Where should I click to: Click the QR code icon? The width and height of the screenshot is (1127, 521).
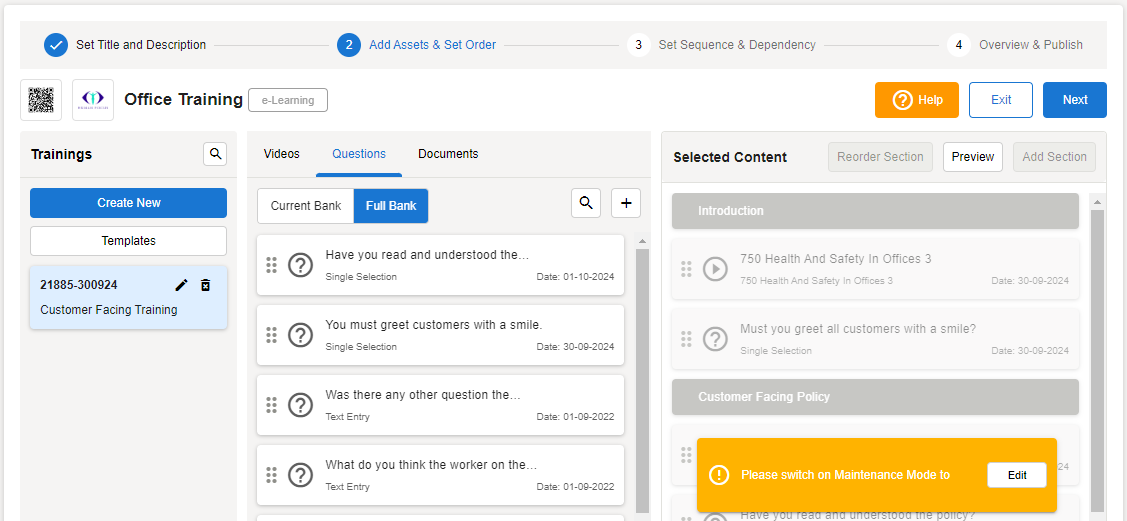point(41,100)
